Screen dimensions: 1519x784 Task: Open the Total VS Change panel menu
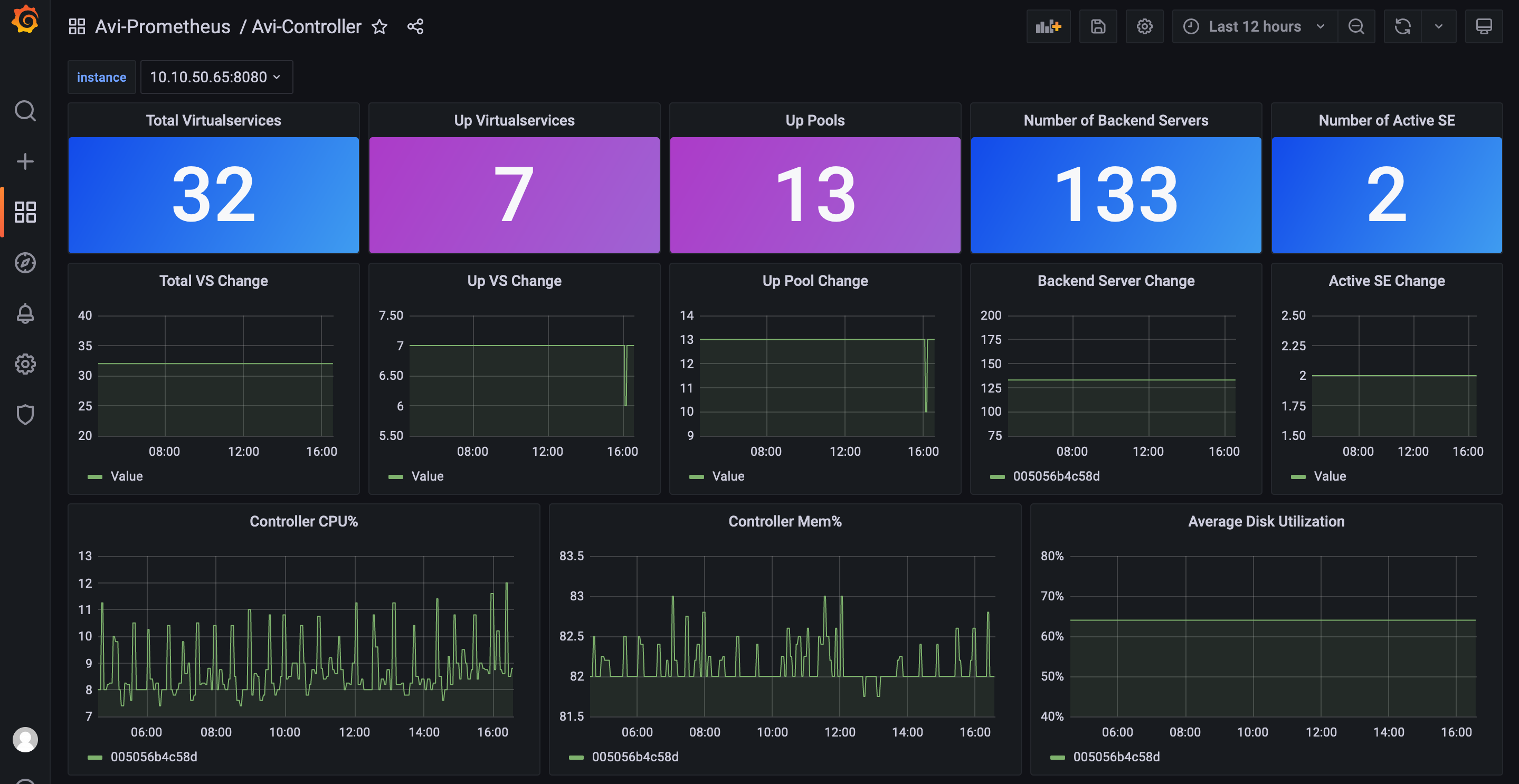213,281
